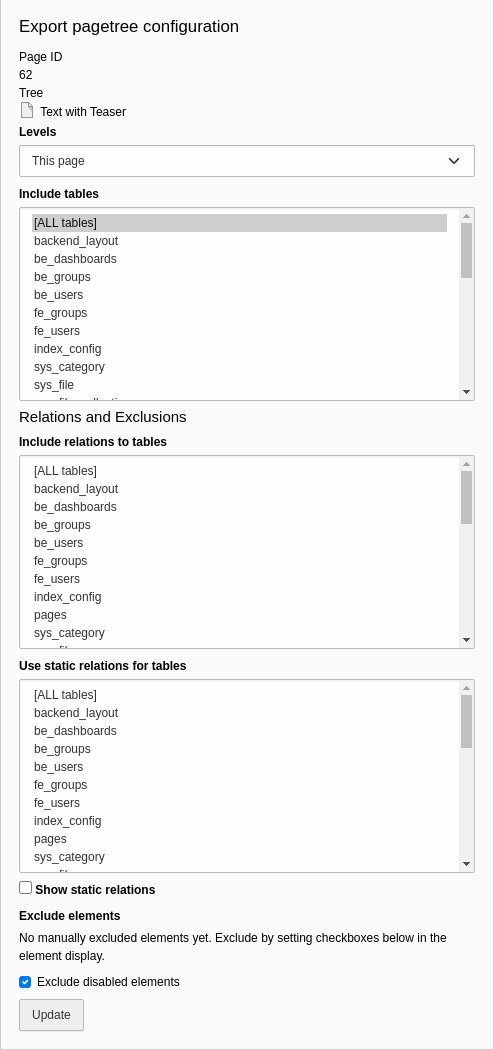Screen dimensions: 494x1050
Task: Click scroll-down arrow of static relations list
Action: point(467,865)
